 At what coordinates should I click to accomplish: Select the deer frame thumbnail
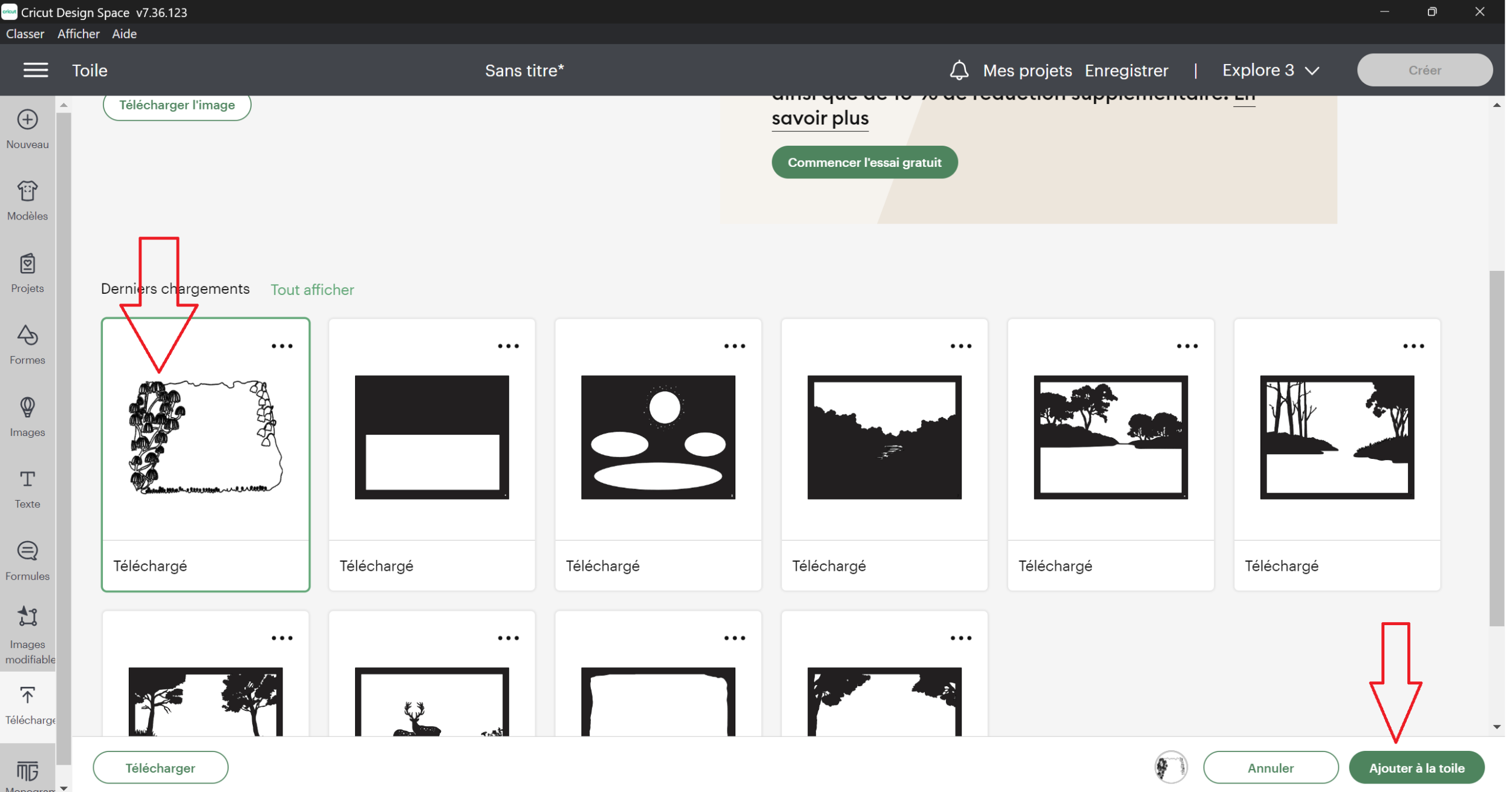click(x=432, y=701)
